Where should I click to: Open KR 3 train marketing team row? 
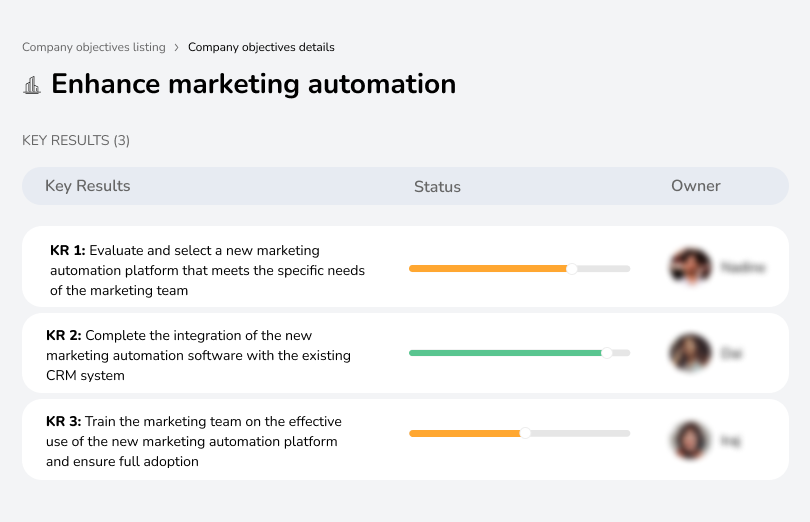[405, 439]
